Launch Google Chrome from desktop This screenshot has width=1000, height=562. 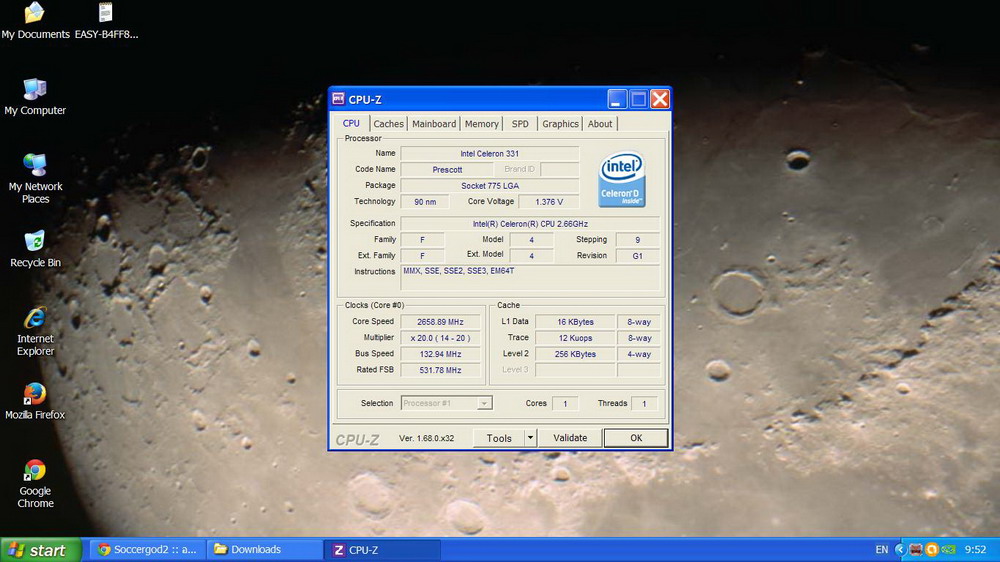[x=35, y=483]
